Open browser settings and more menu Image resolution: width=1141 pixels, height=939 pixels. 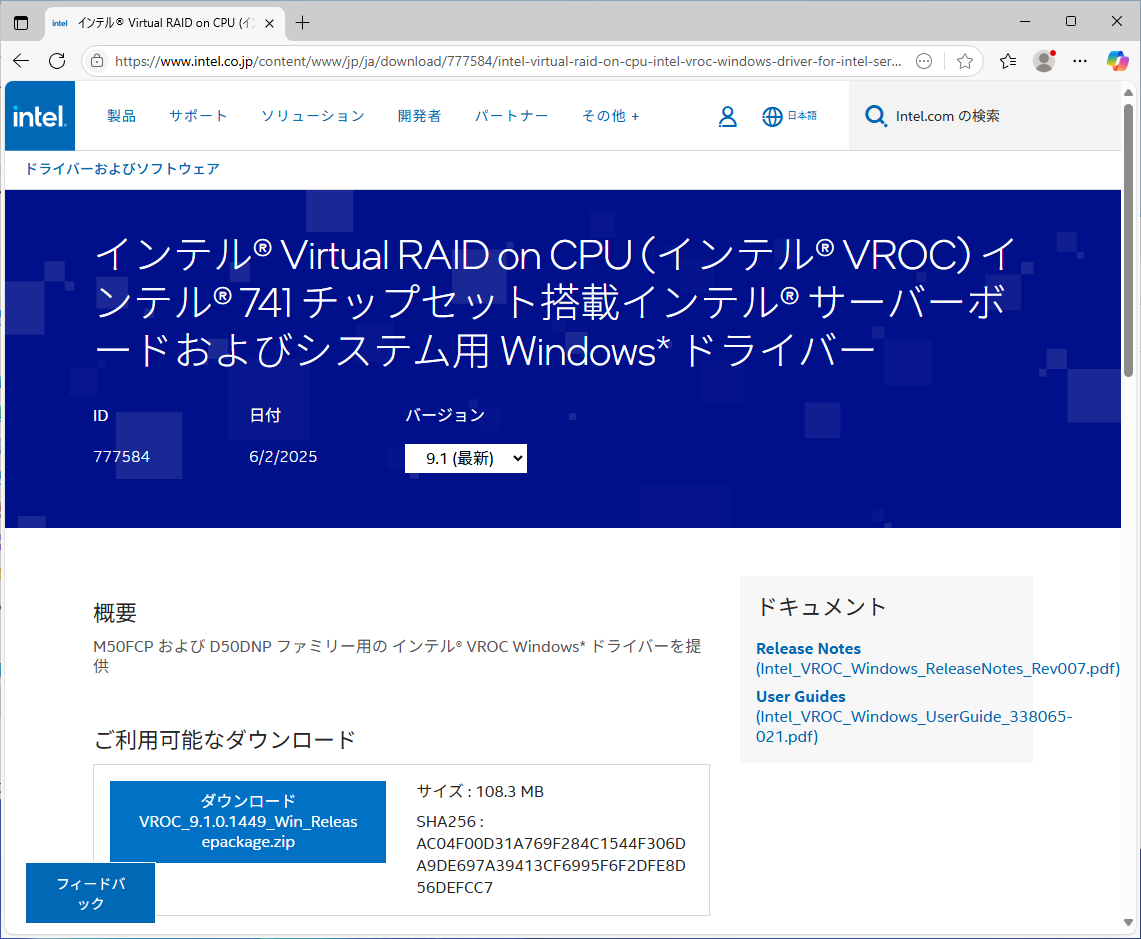(x=1080, y=61)
